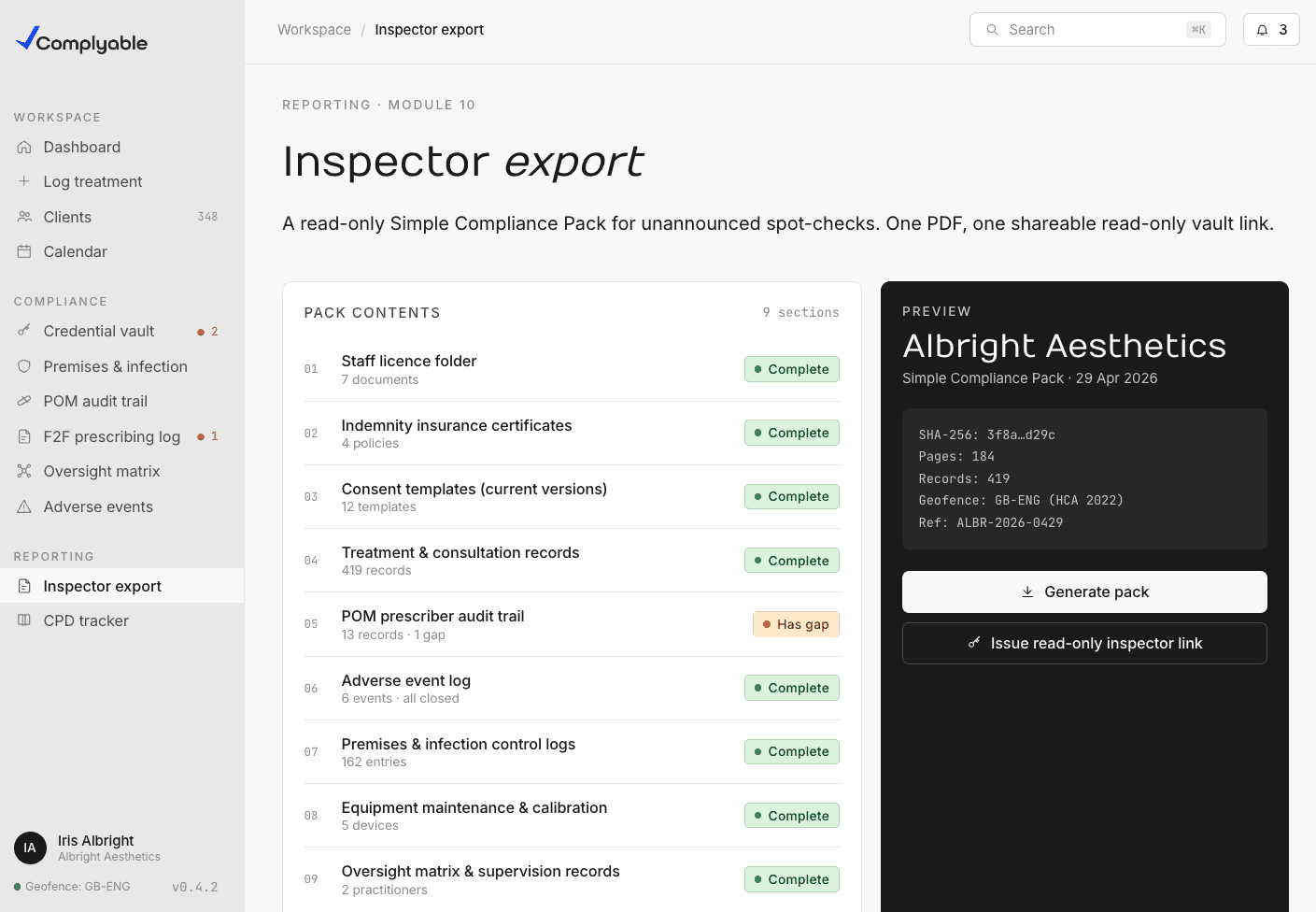Select Adverse events in sidebar
The height and width of the screenshot is (912, 1316).
point(122,506)
